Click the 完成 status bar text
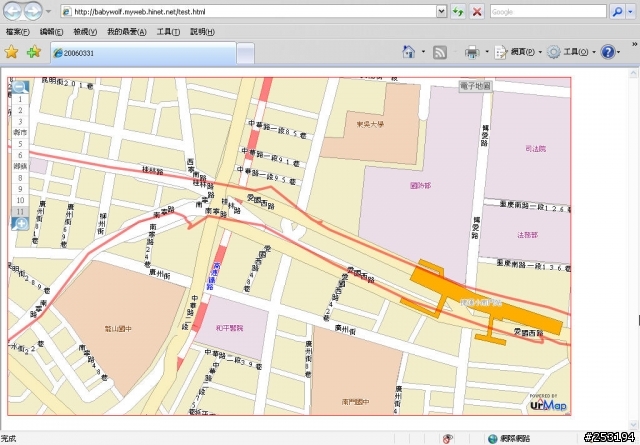Viewport: 640px width, 445px height. pyautogui.click(x=9, y=439)
